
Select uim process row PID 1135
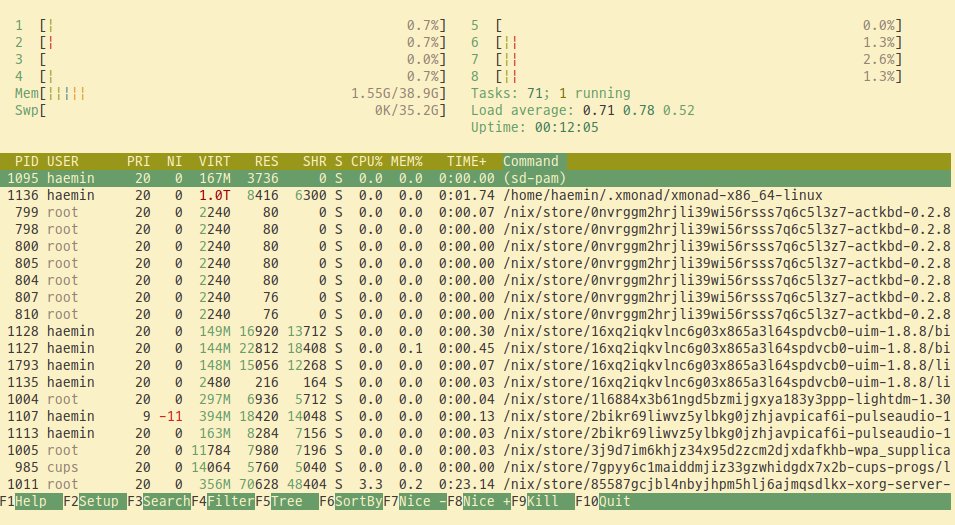(475, 382)
